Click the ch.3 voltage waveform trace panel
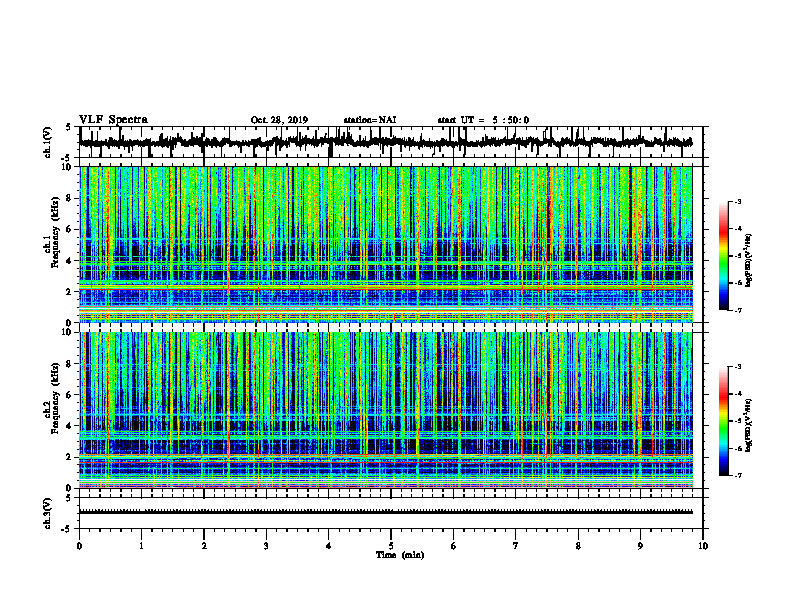This screenshot has width=792, height=612. tap(391, 513)
